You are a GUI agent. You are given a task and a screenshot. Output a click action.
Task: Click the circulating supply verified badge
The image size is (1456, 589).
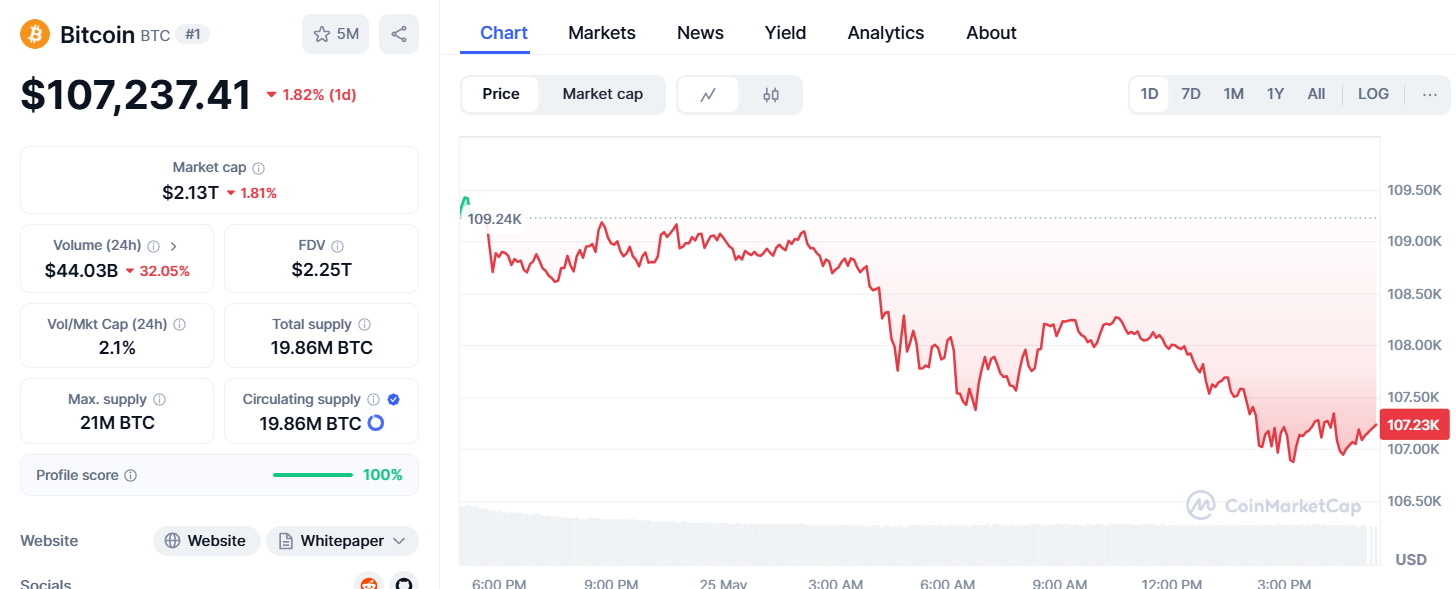[x=394, y=399]
